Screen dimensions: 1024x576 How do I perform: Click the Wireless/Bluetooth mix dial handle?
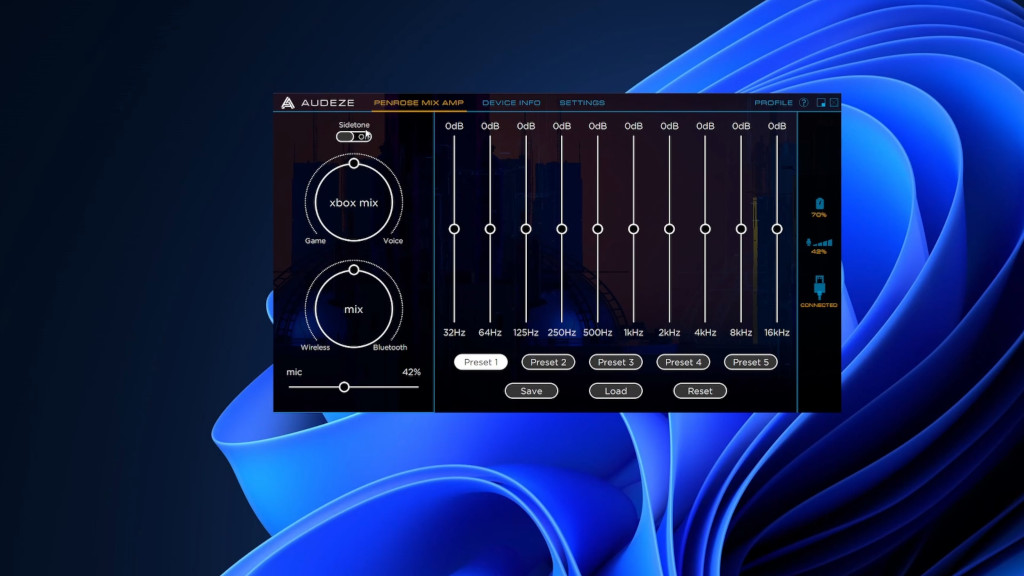pos(354,270)
